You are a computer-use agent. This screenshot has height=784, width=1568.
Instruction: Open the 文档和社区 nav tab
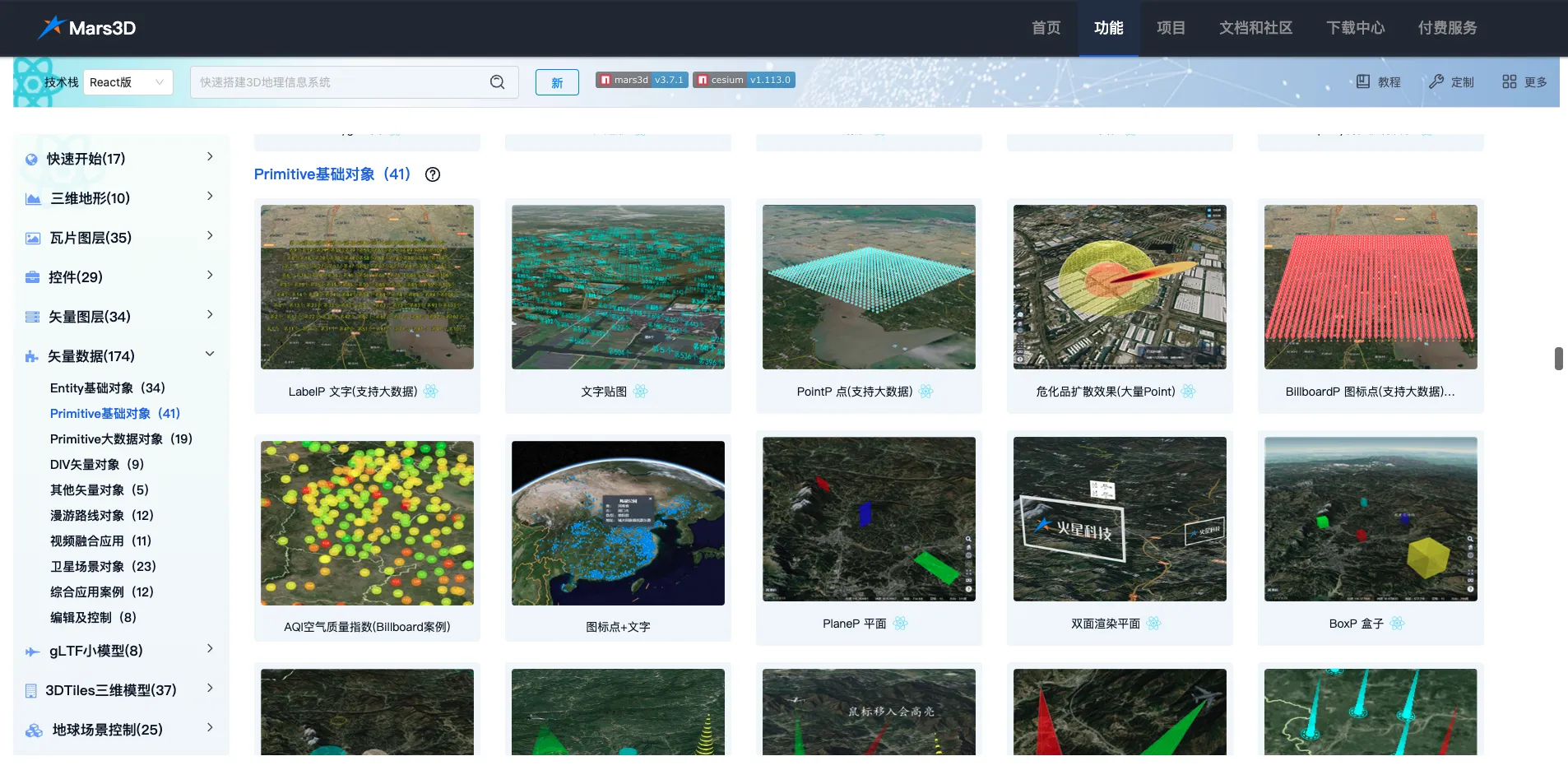click(x=1255, y=28)
